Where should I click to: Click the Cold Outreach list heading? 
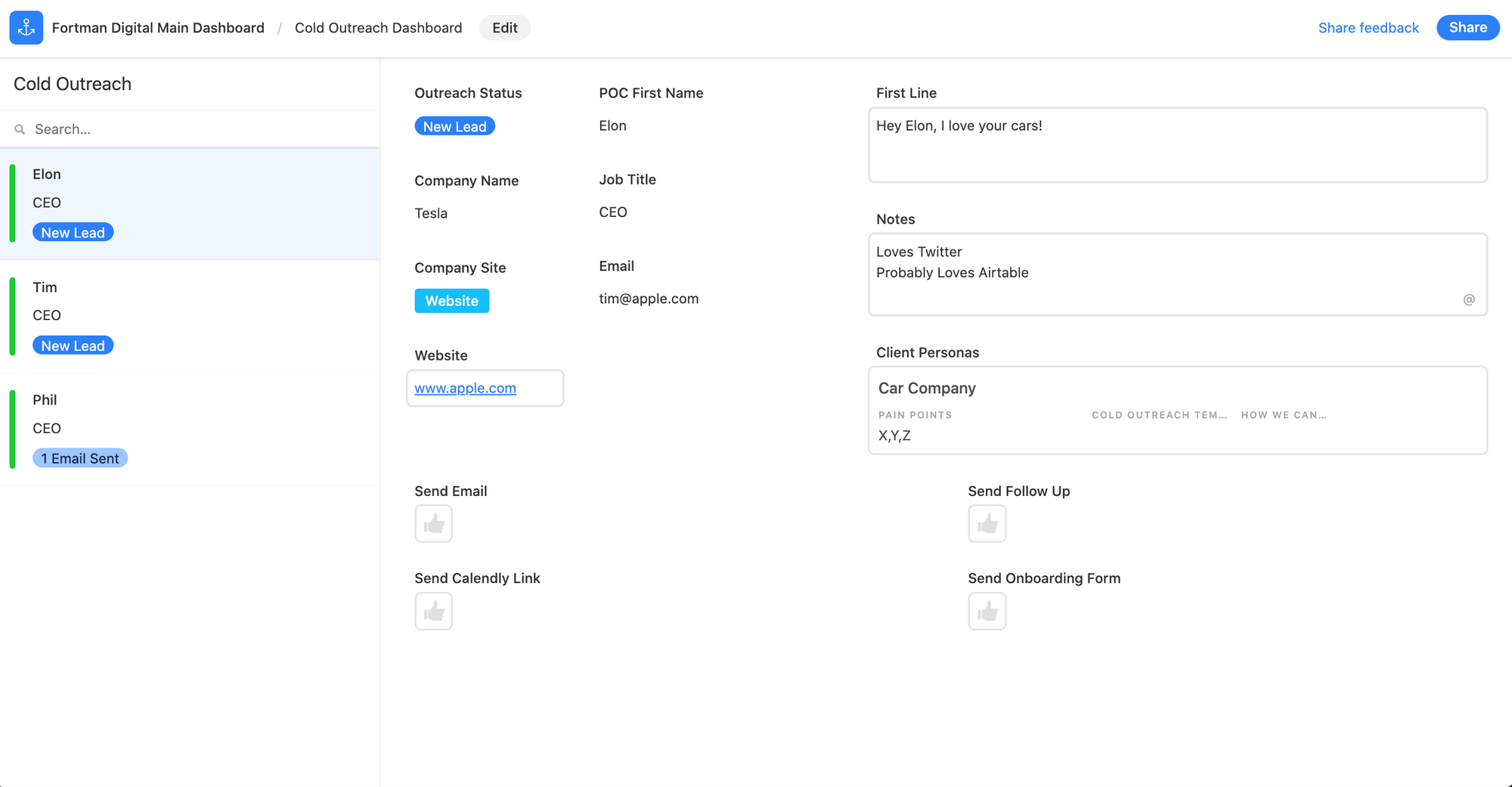tap(73, 84)
